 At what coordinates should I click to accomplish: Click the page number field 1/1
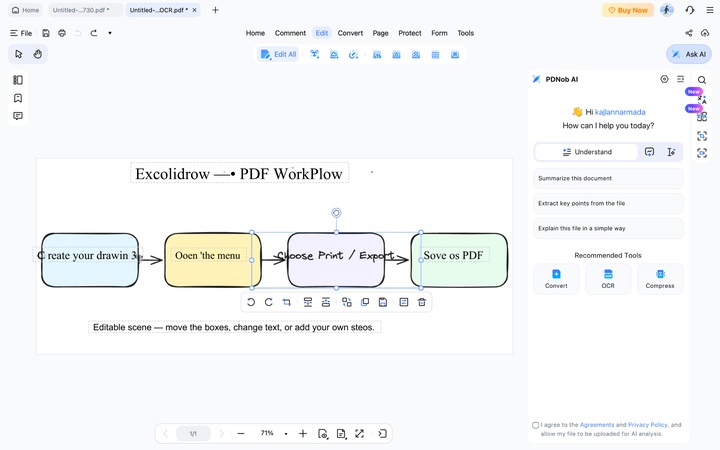[193, 433]
